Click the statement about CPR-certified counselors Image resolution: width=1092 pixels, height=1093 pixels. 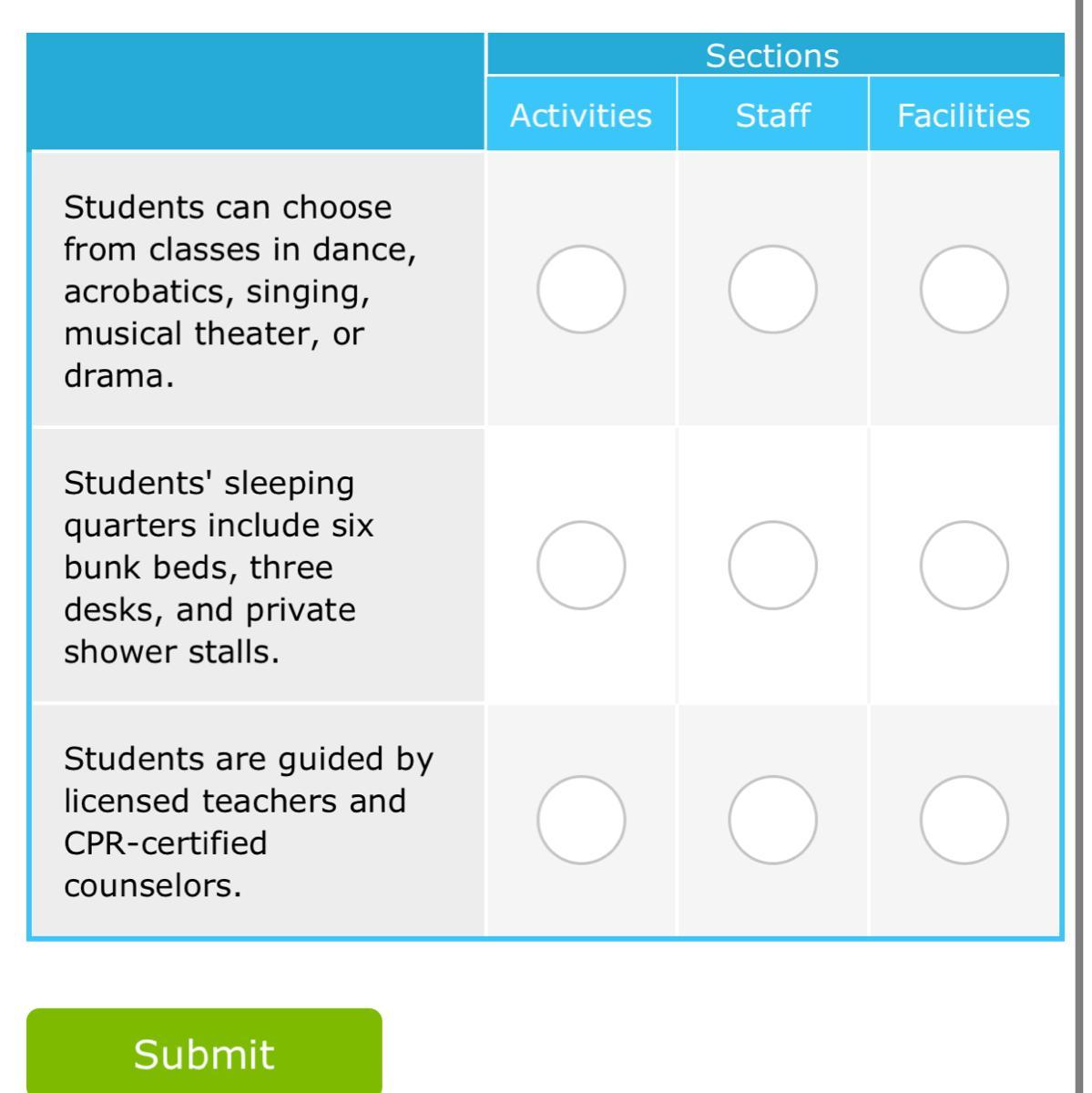(248, 821)
